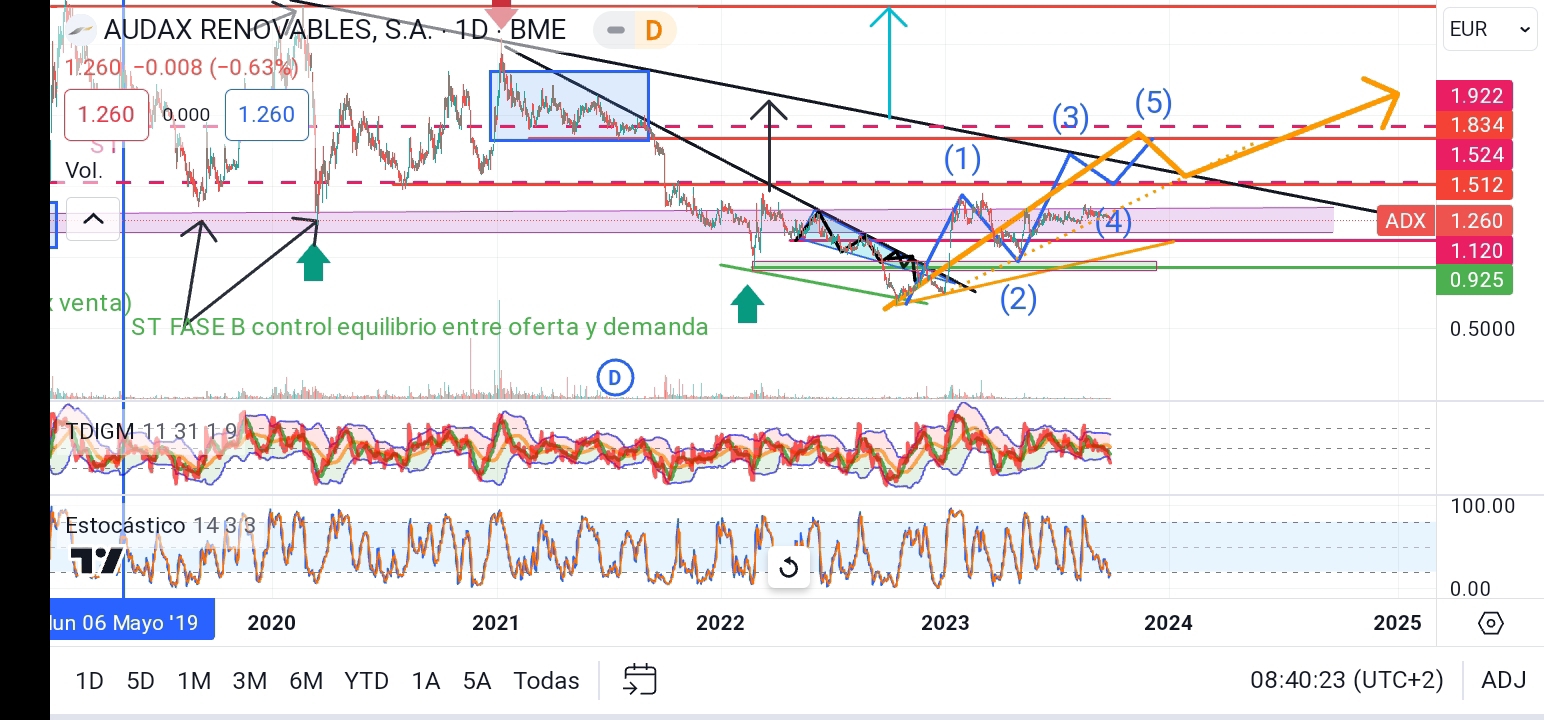Select the 1M time range
This screenshot has width=1544, height=720.
[194, 681]
